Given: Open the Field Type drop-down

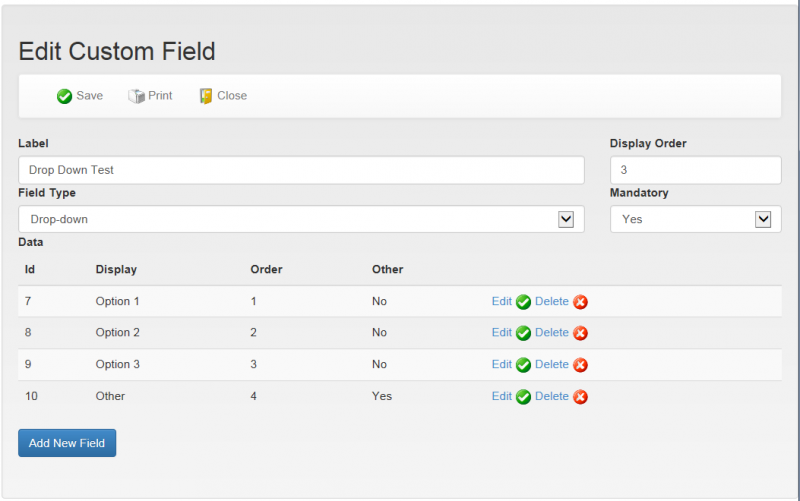Looking at the screenshot, I should click(x=301, y=219).
